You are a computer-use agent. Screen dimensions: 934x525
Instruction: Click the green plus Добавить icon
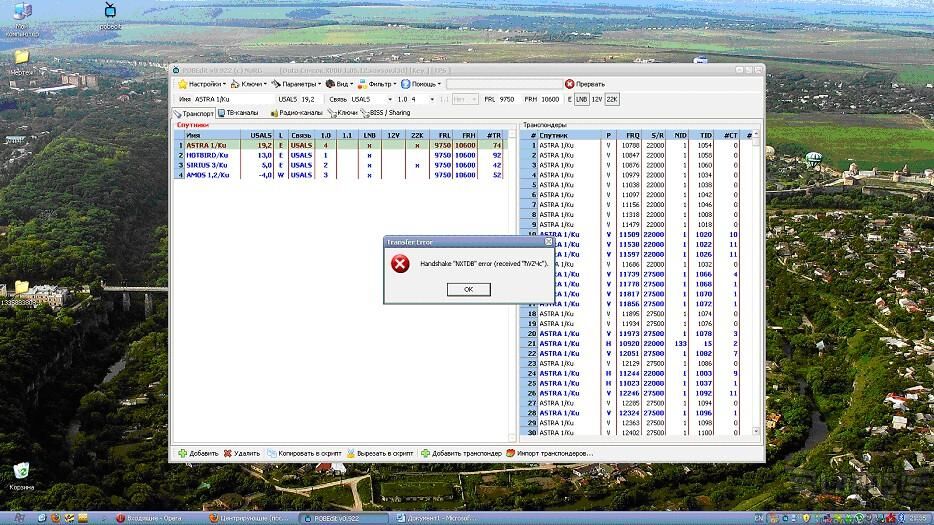(182, 453)
